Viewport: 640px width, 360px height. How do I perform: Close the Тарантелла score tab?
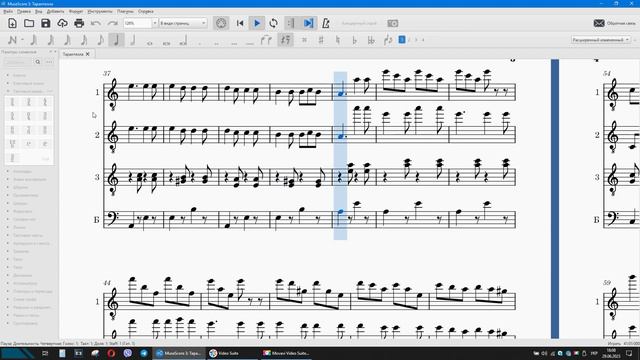pos(87,54)
